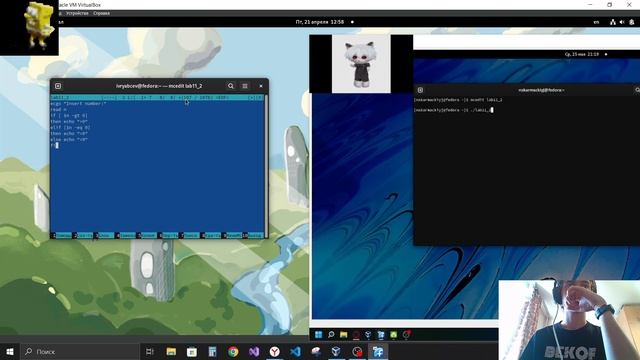Image resolution: width=640 pixels, height=360 pixels.
Task: Click the mcedit lab11_2 command in right terminal
Action: (458, 100)
